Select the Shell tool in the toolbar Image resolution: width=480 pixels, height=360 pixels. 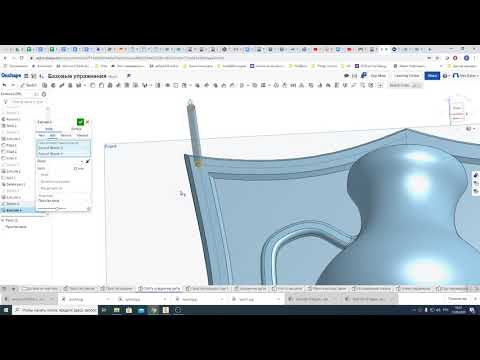click(x=127, y=85)
